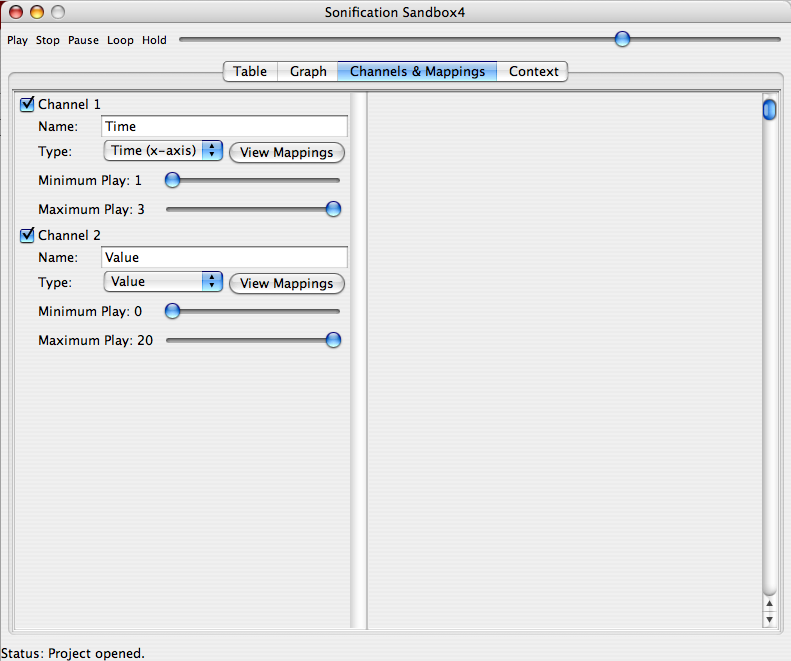This screenshot has width=791, height=661.
Task: Minimize the window with the yellow button
Action: (x=37, y=12)
